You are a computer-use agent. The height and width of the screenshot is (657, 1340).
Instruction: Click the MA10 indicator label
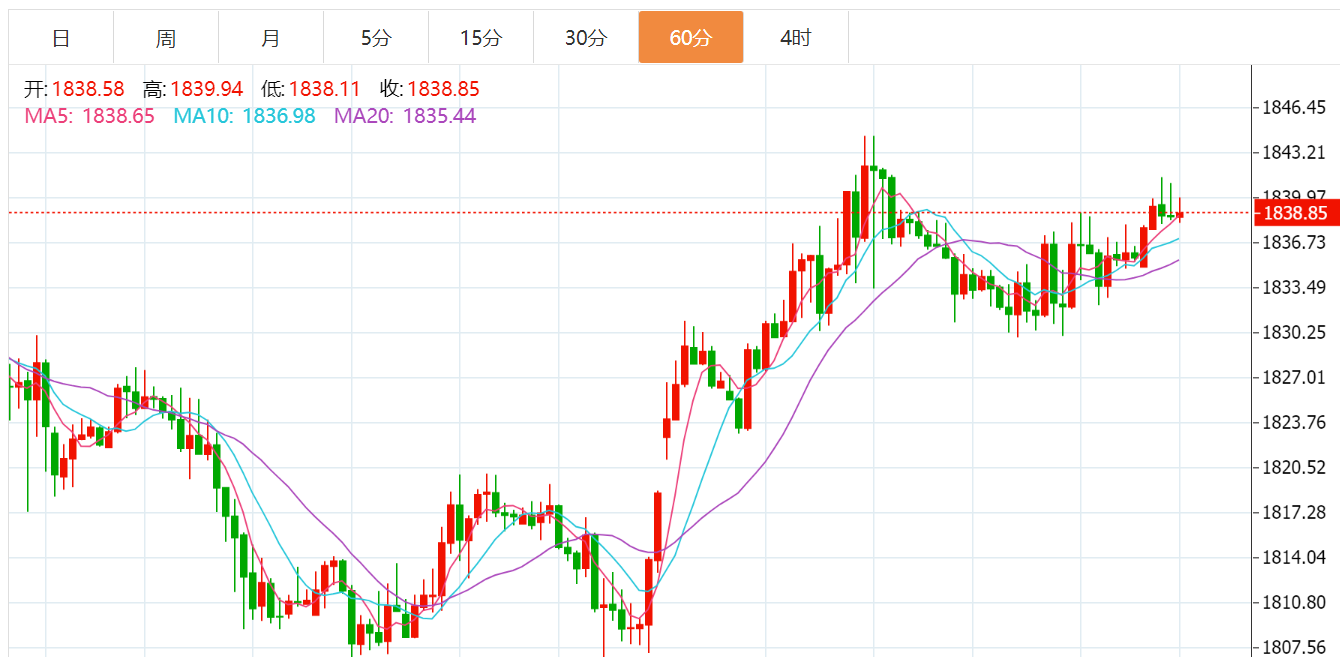pyautogui.click(x=244, y=116)
